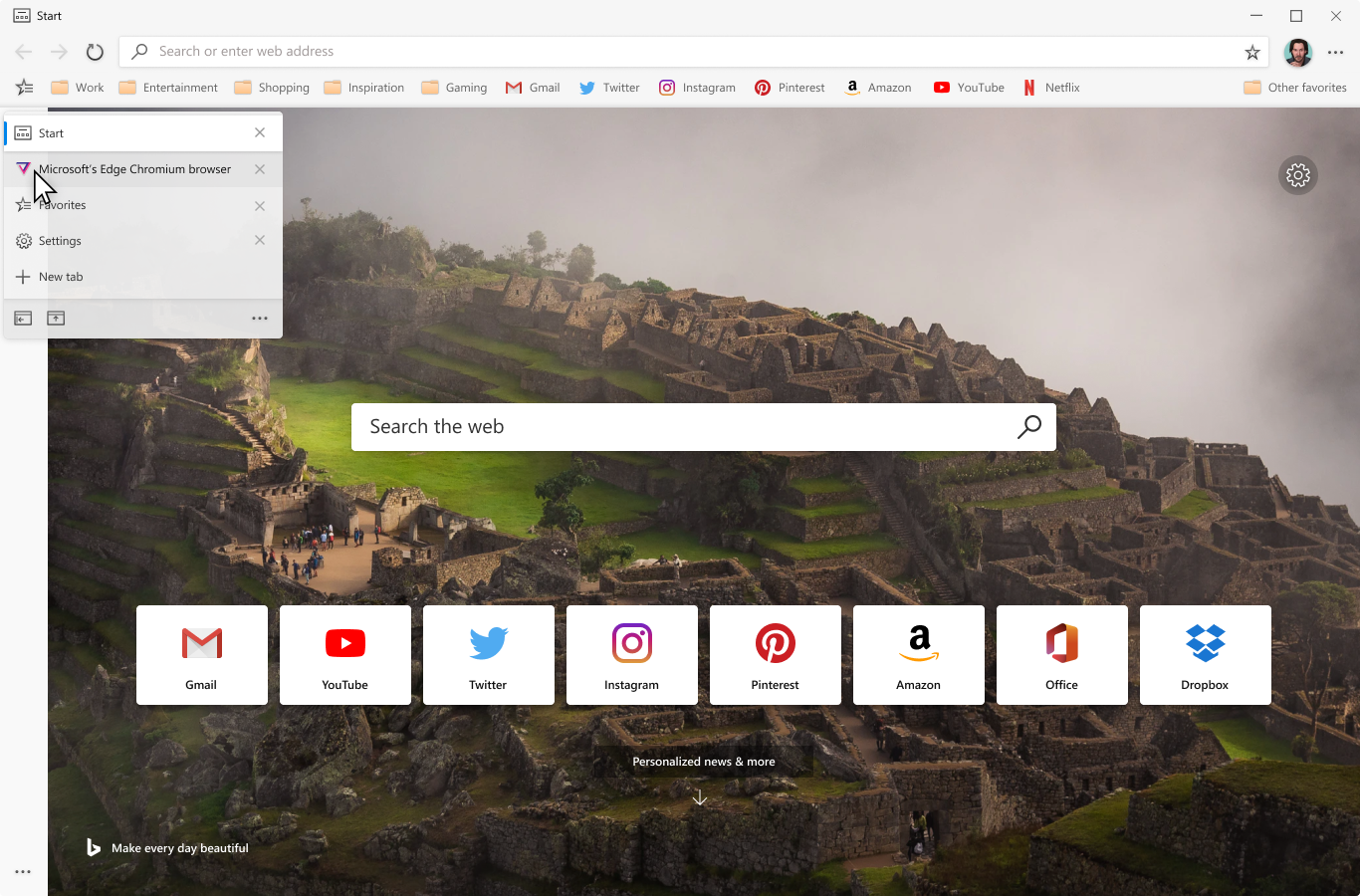1360x896 pixels.
Task: Open Netflix bookmark in favorites bar
Action: (1051, 88)
